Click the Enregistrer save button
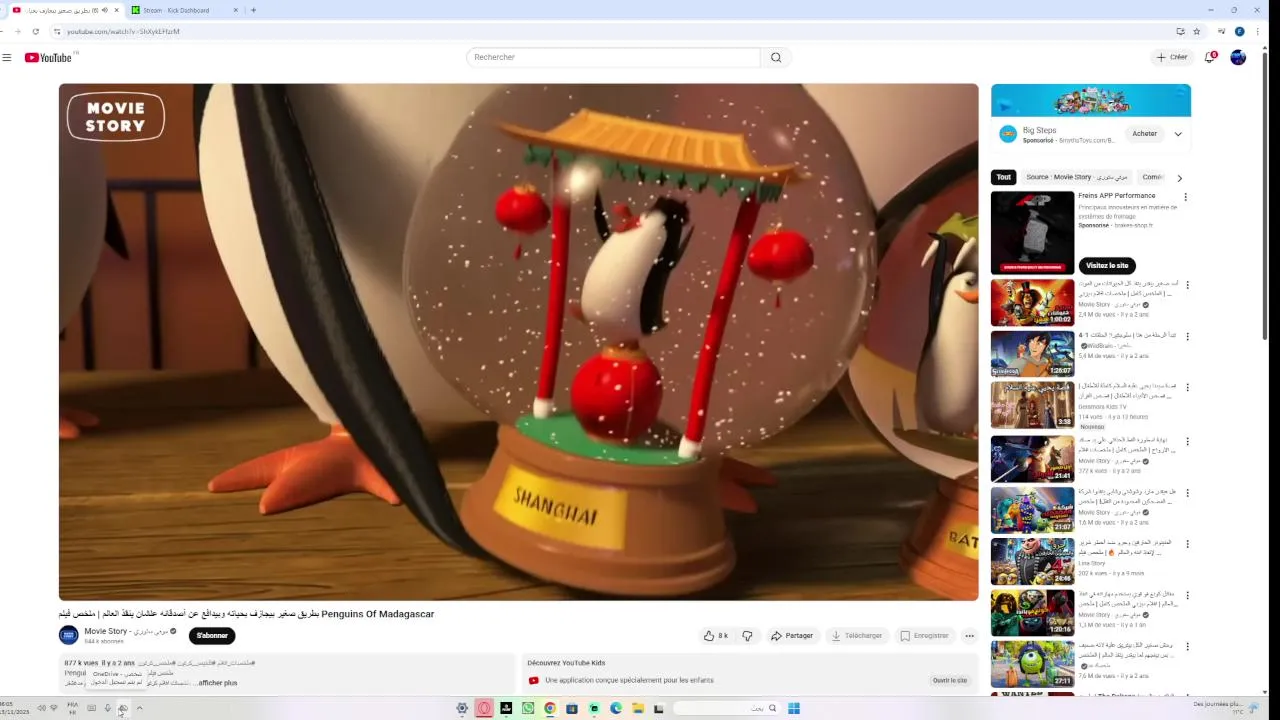 (x=924, y=636)
